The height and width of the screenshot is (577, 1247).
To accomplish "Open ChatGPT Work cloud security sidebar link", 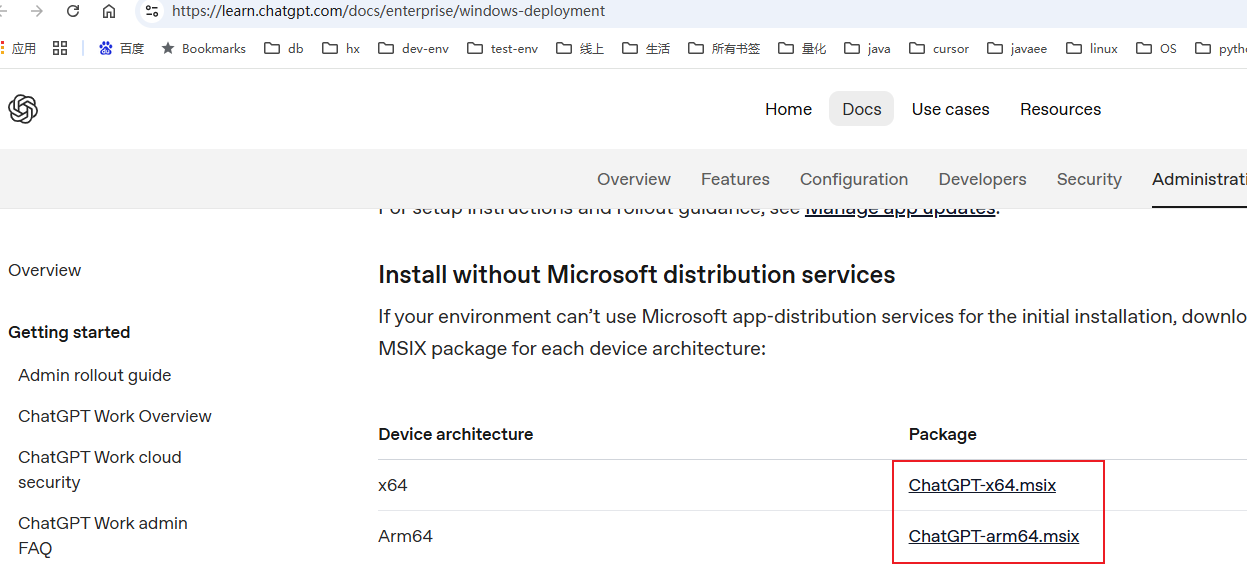I will point(100,469).
